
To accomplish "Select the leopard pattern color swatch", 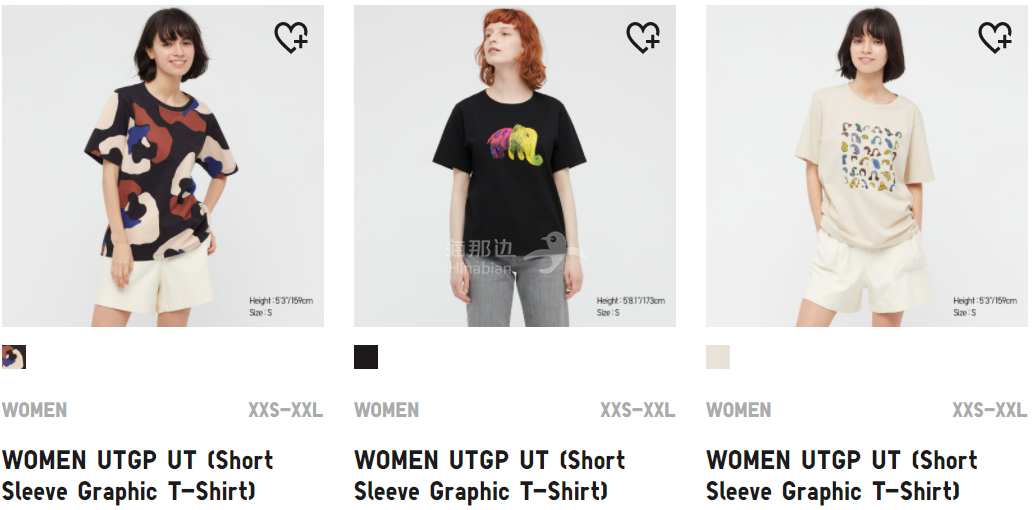I will click(14, 357).
